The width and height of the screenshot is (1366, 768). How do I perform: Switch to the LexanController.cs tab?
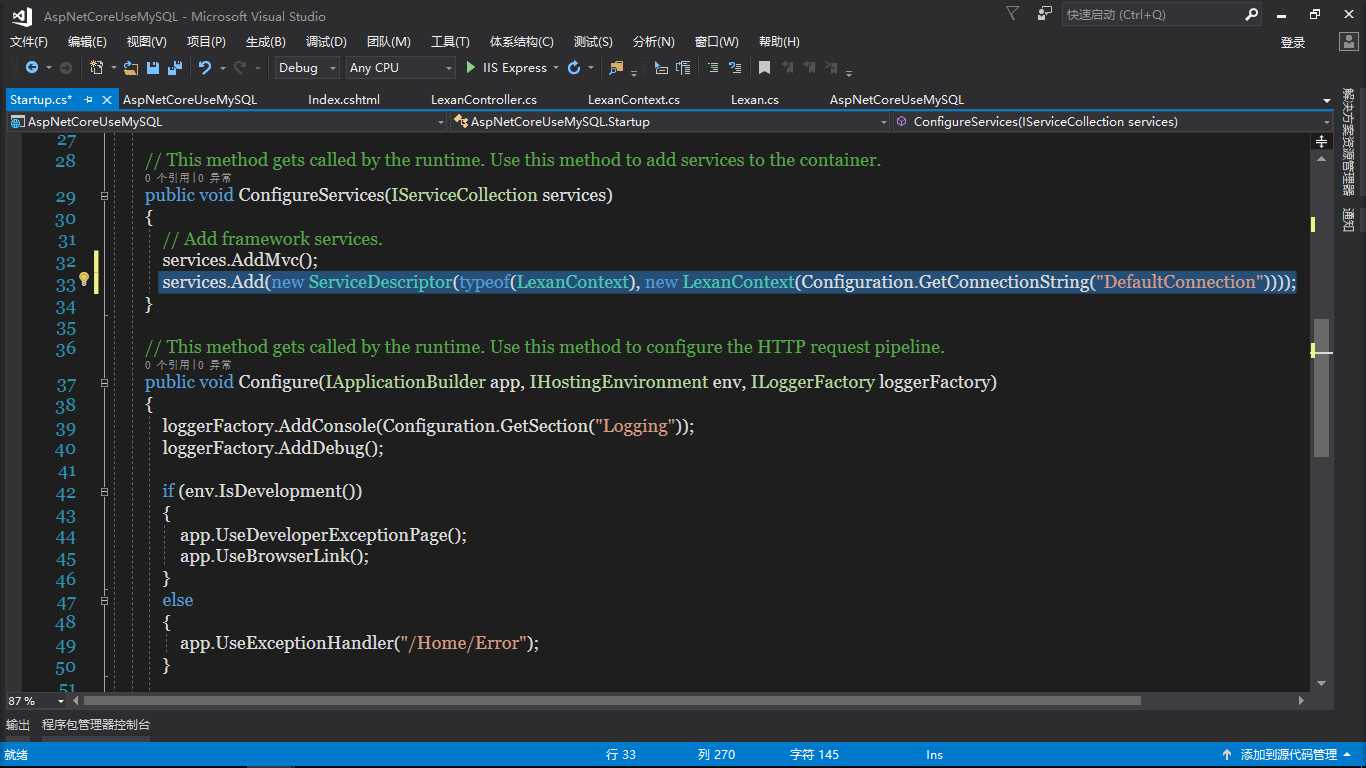[484, 100]
